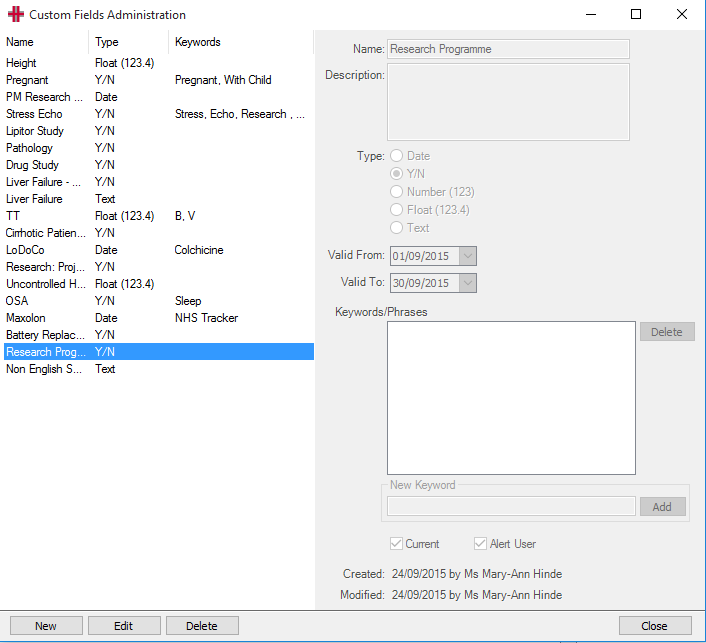Select the Liver Failure Text row

(x=159, y=199)
